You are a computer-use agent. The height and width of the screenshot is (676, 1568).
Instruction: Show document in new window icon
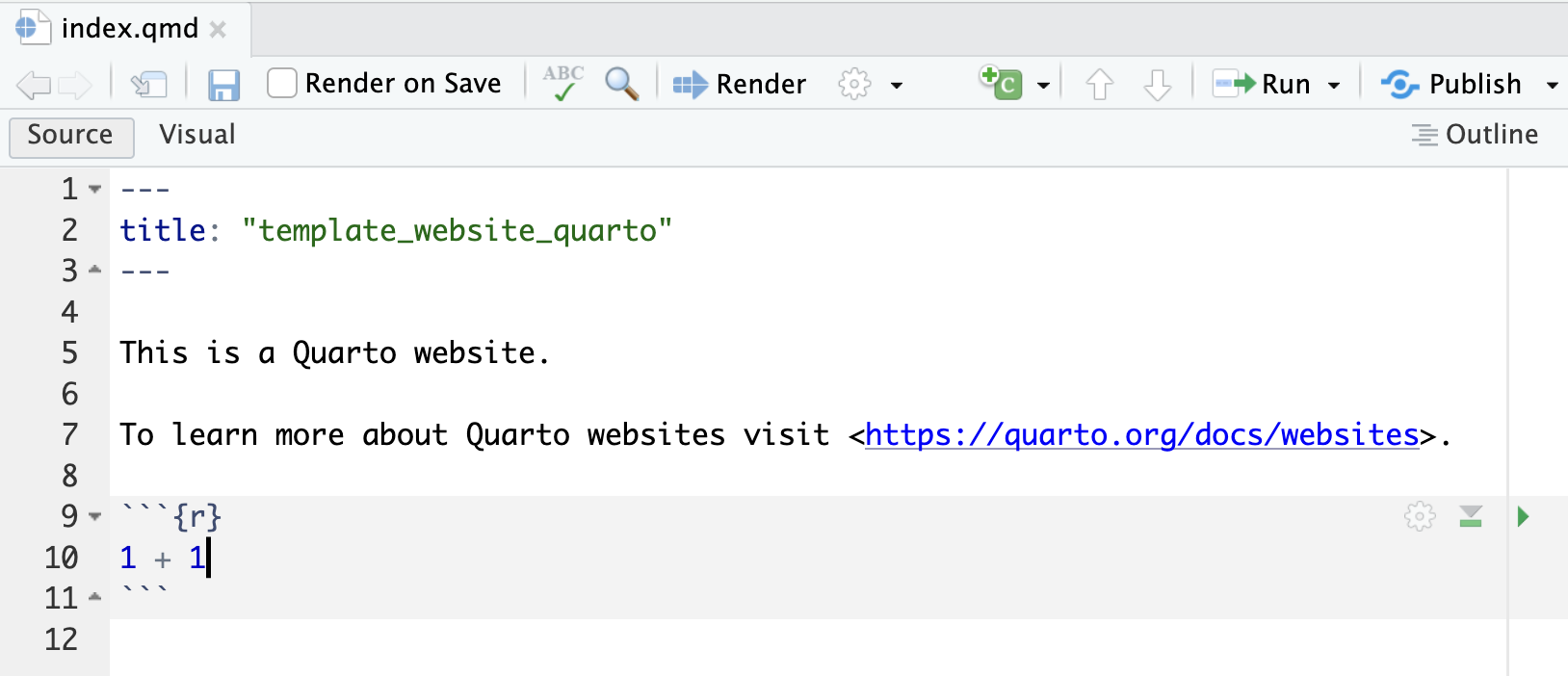click(149, 85)
